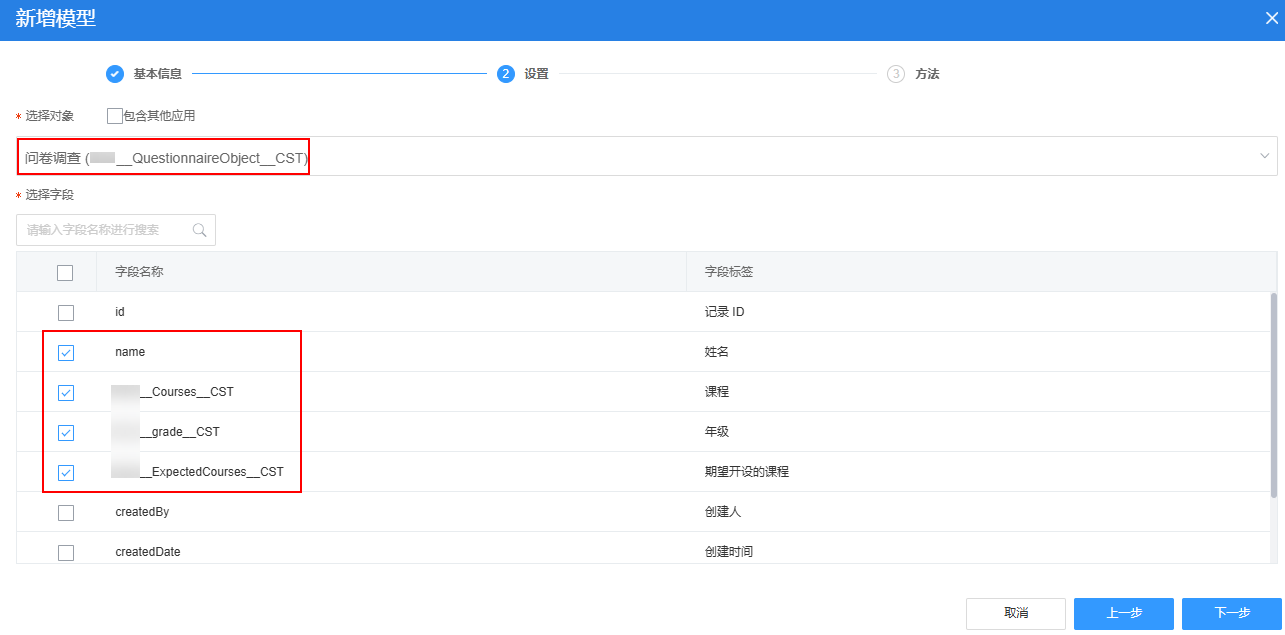This screenshot has height=635, width=1285.
Task: Click the field name text 'name'
Action: pyautogui.click(x=130, y=352)
